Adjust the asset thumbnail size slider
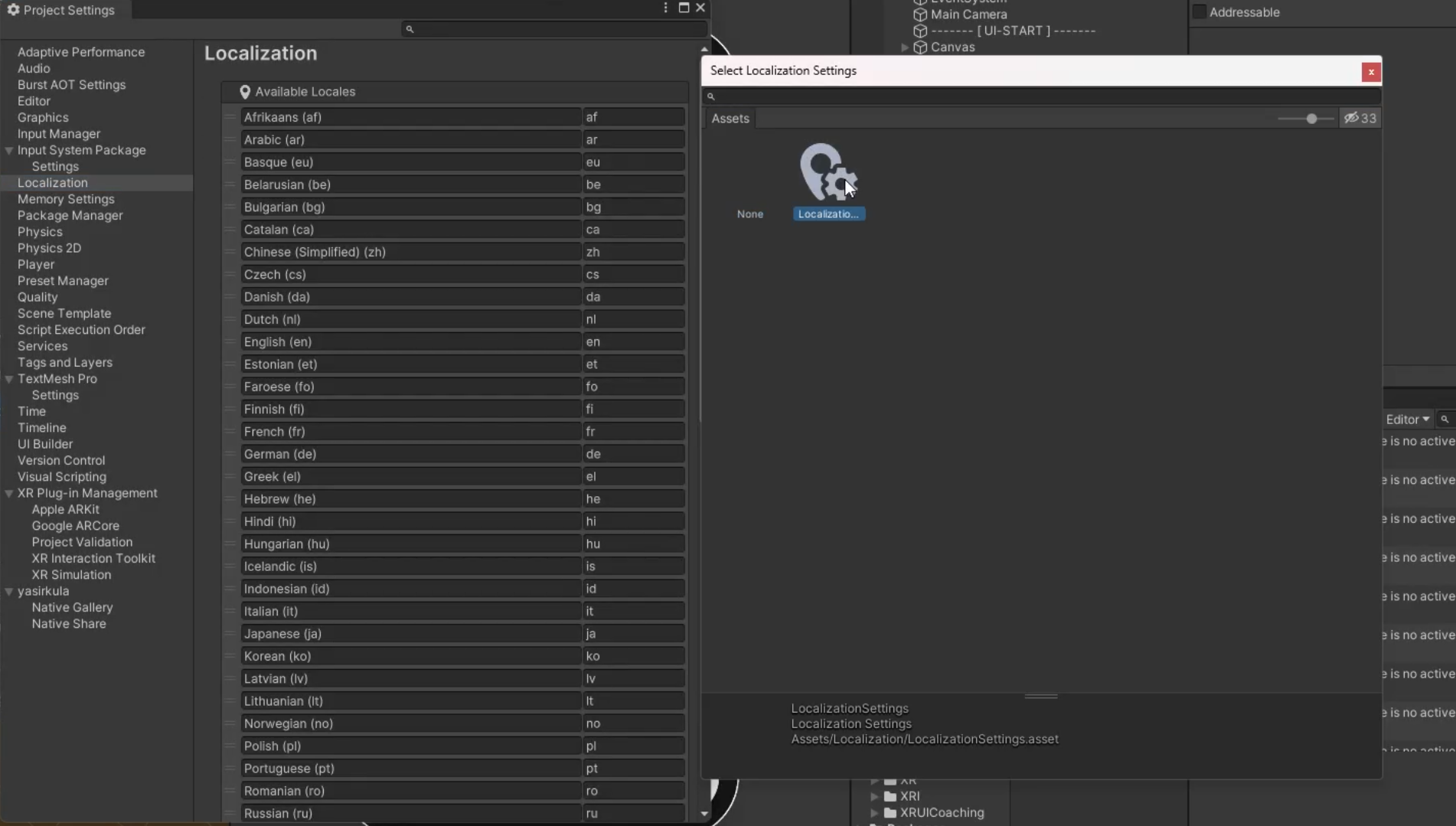The width and height of the screenshot is (1456, 826). point(1311,119)
